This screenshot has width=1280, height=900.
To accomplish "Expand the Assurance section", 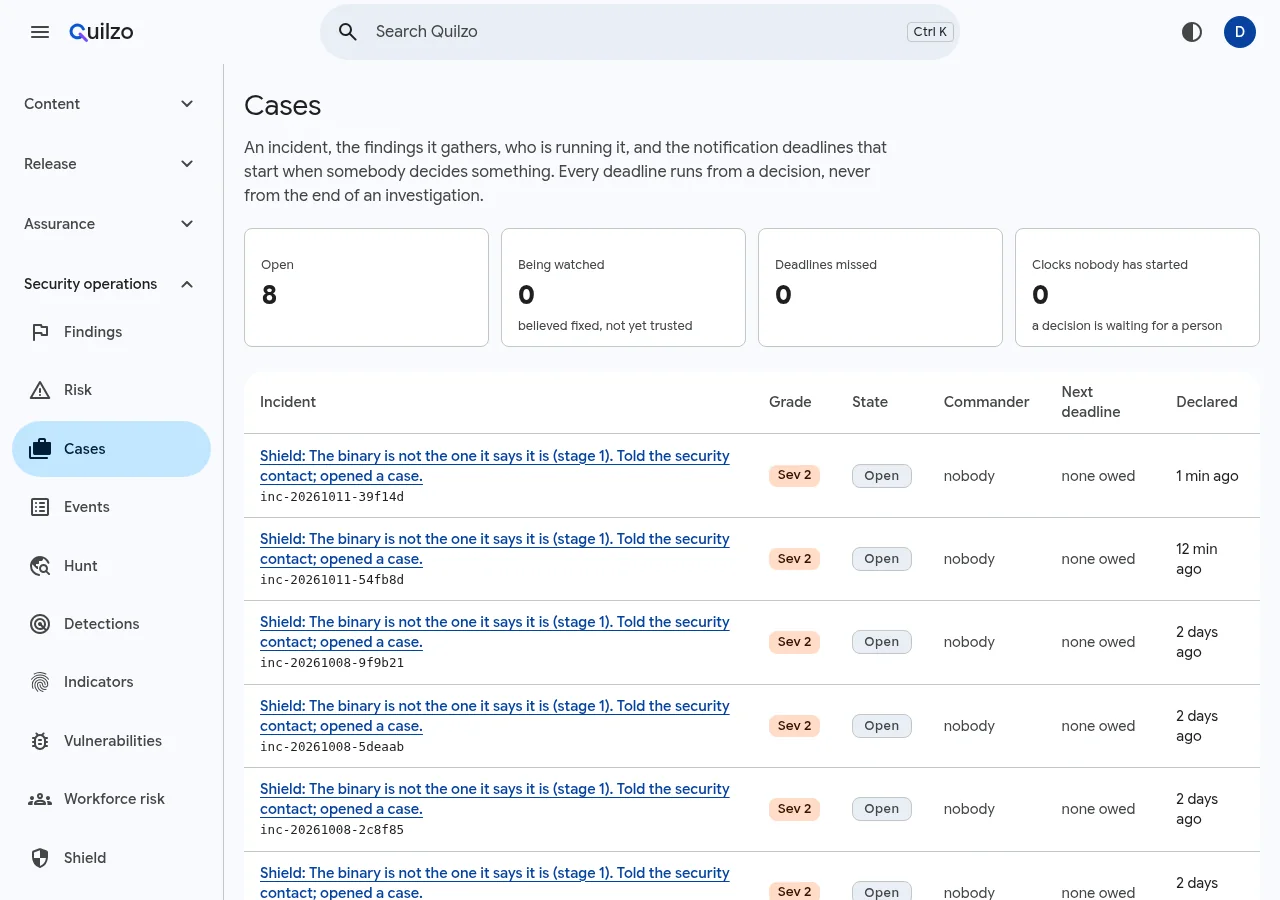I will pos(111,224).
